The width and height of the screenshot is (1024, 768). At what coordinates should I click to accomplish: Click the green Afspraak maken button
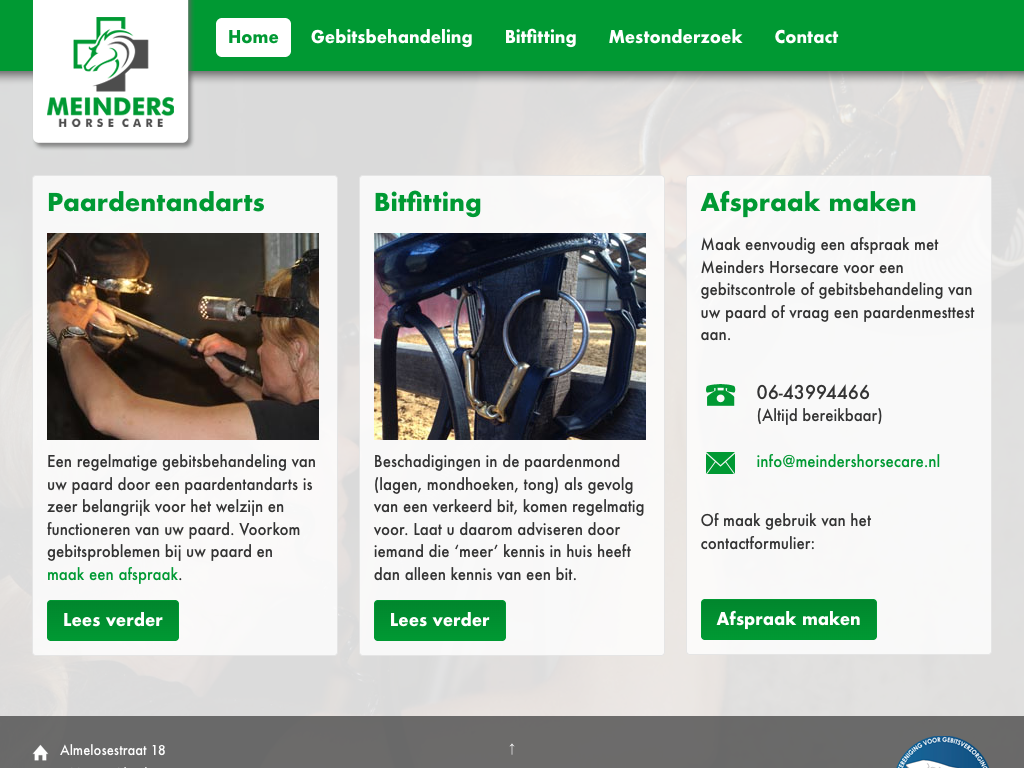tap(789, 619)
